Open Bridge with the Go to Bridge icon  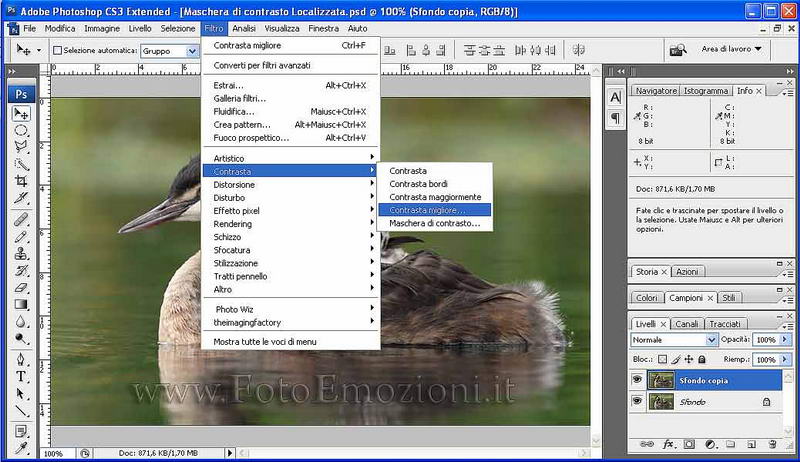pos(678,49)
